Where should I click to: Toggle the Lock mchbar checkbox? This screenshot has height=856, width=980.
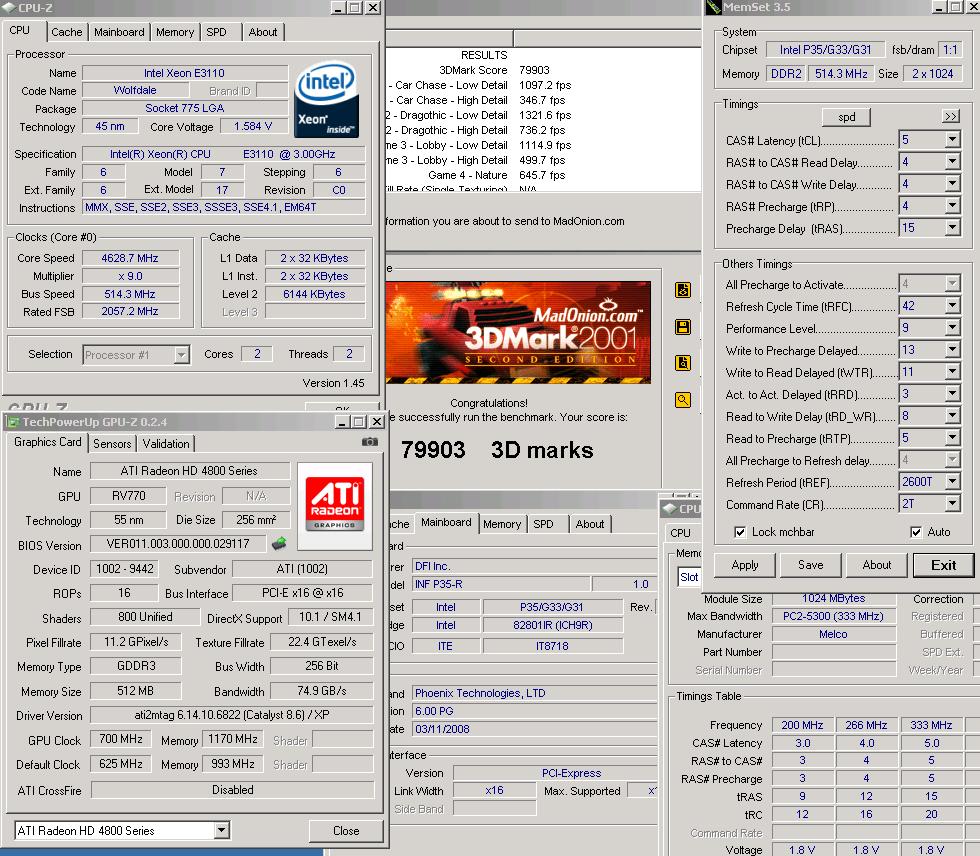[740, 532]
